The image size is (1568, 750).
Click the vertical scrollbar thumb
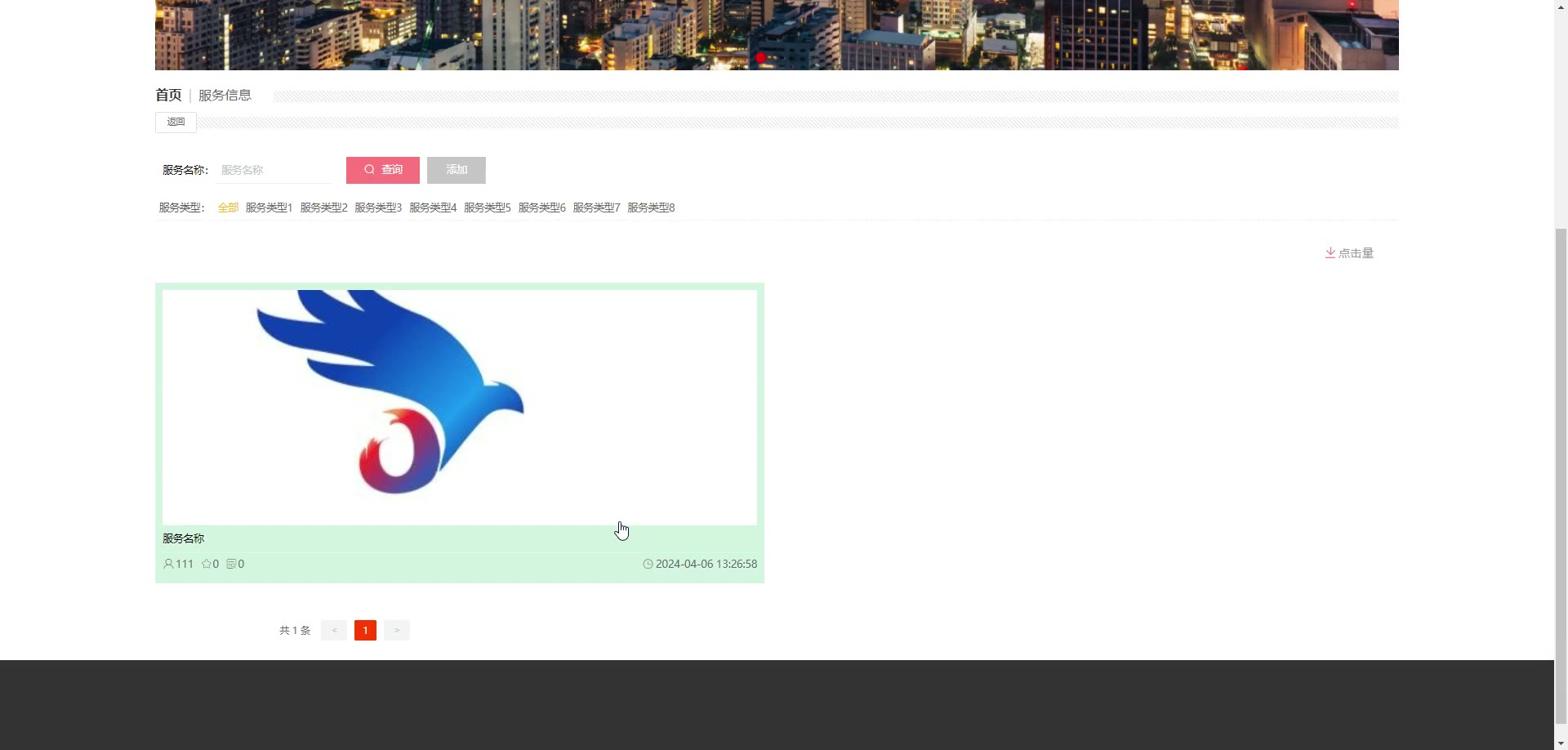(x=1561, y=476)
